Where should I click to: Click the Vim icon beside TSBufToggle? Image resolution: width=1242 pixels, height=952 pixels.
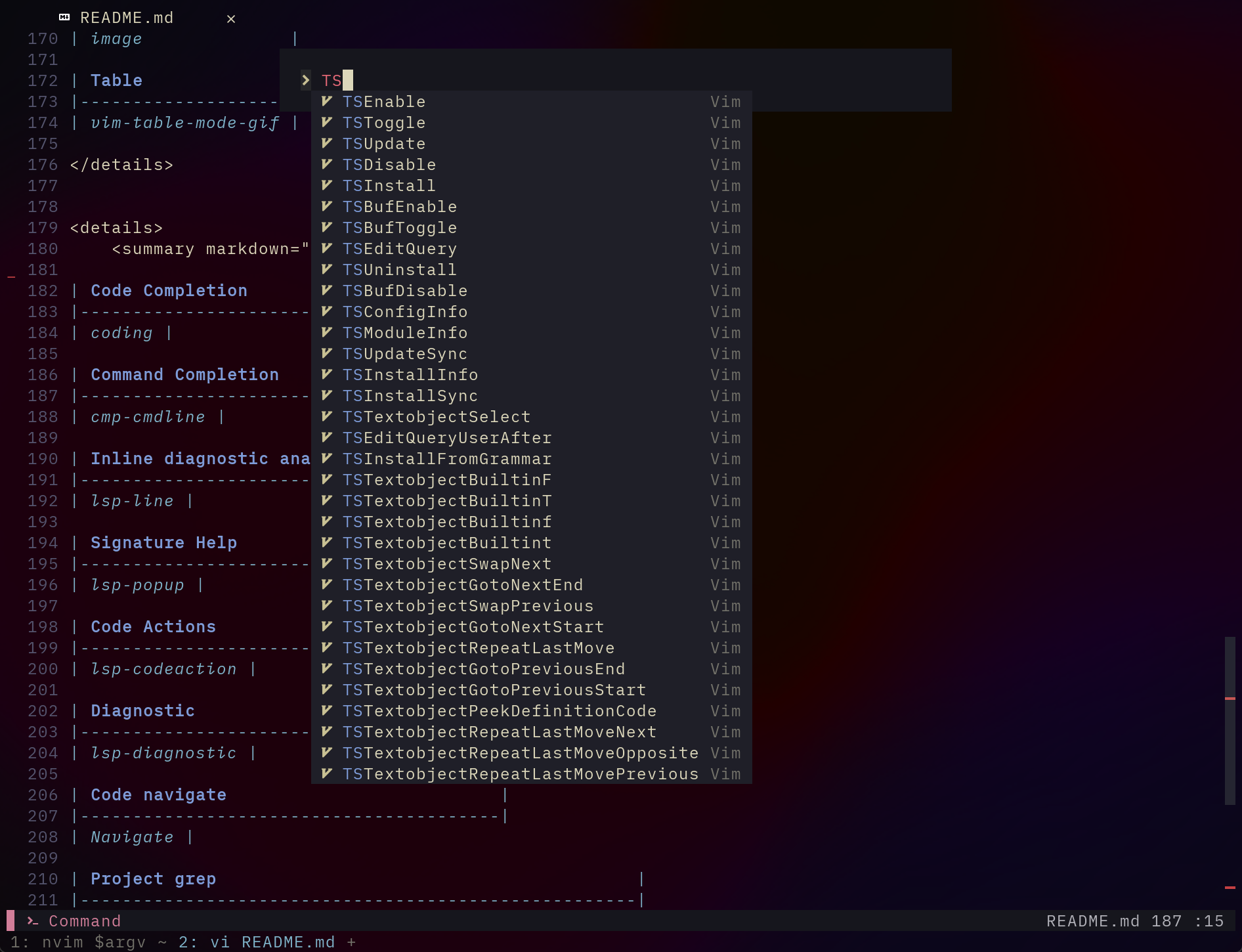click(327, 227)
